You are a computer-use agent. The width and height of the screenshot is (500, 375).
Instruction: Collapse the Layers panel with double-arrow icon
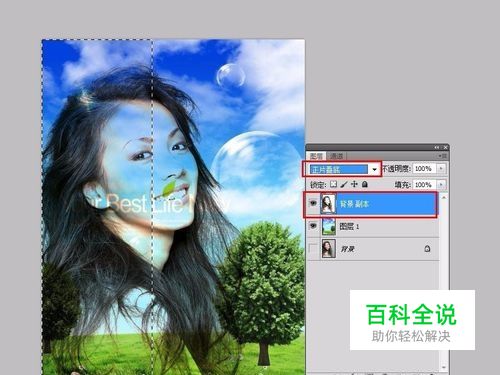click(437, 147)
